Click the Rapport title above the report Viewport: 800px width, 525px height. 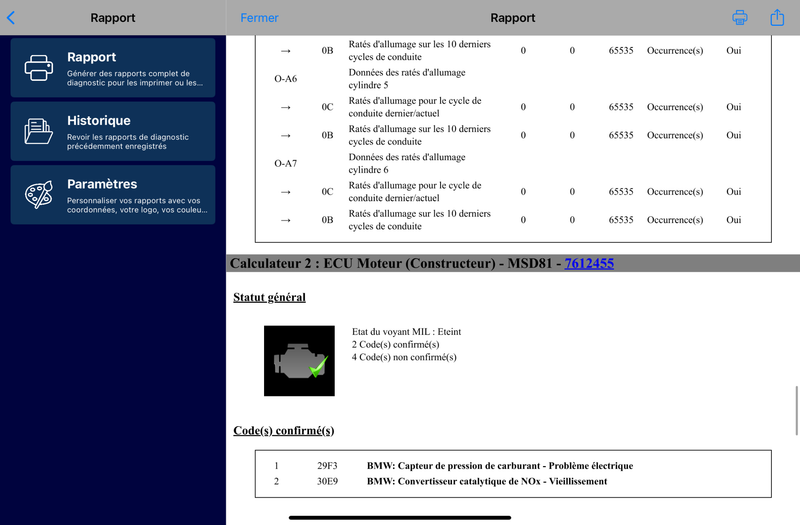coord(513,18)
